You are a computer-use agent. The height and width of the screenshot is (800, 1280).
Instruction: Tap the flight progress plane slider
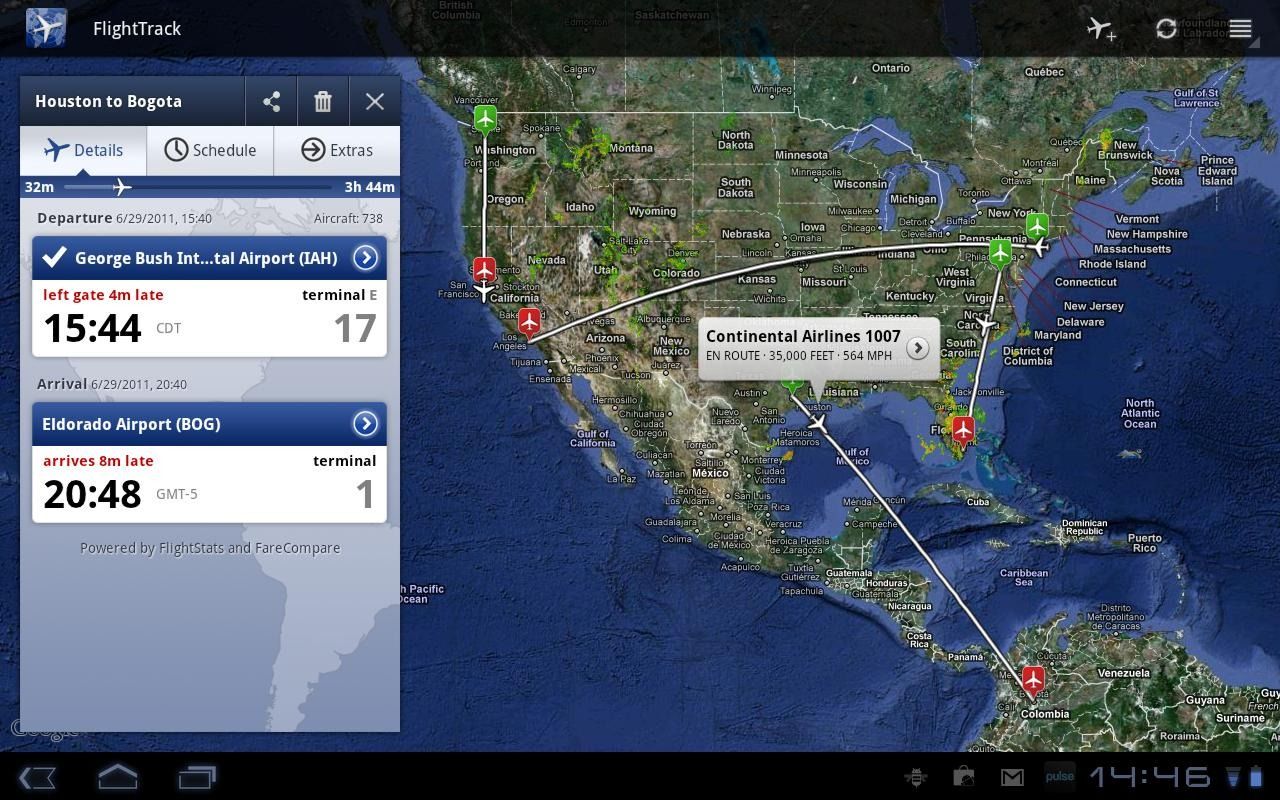point(121,186)
